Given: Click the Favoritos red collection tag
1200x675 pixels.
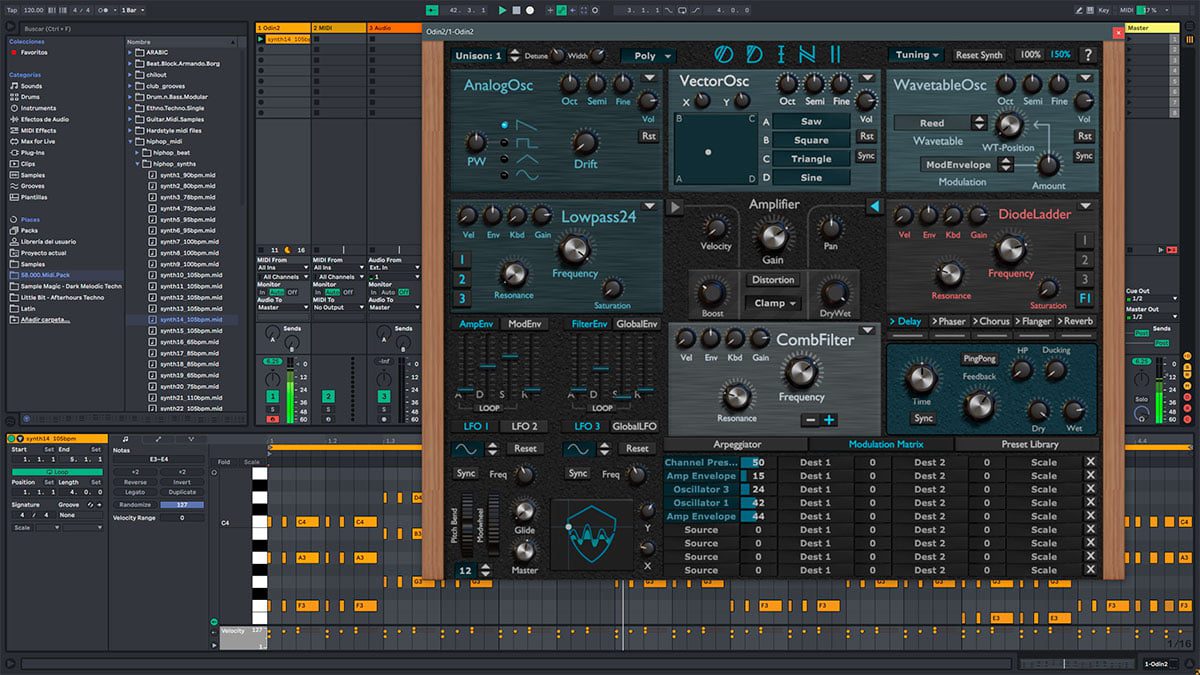Looking at the screenshot, I should click(34, 52).
